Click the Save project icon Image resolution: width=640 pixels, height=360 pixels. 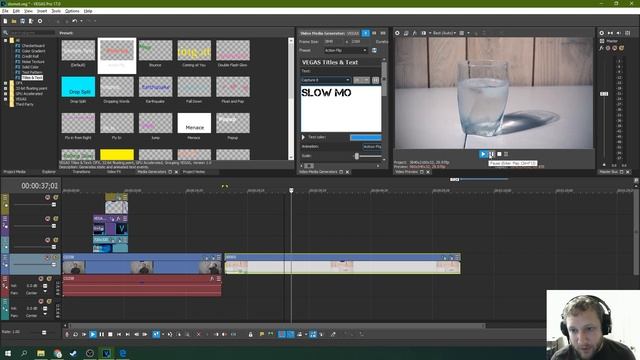(x=22, y=21)
